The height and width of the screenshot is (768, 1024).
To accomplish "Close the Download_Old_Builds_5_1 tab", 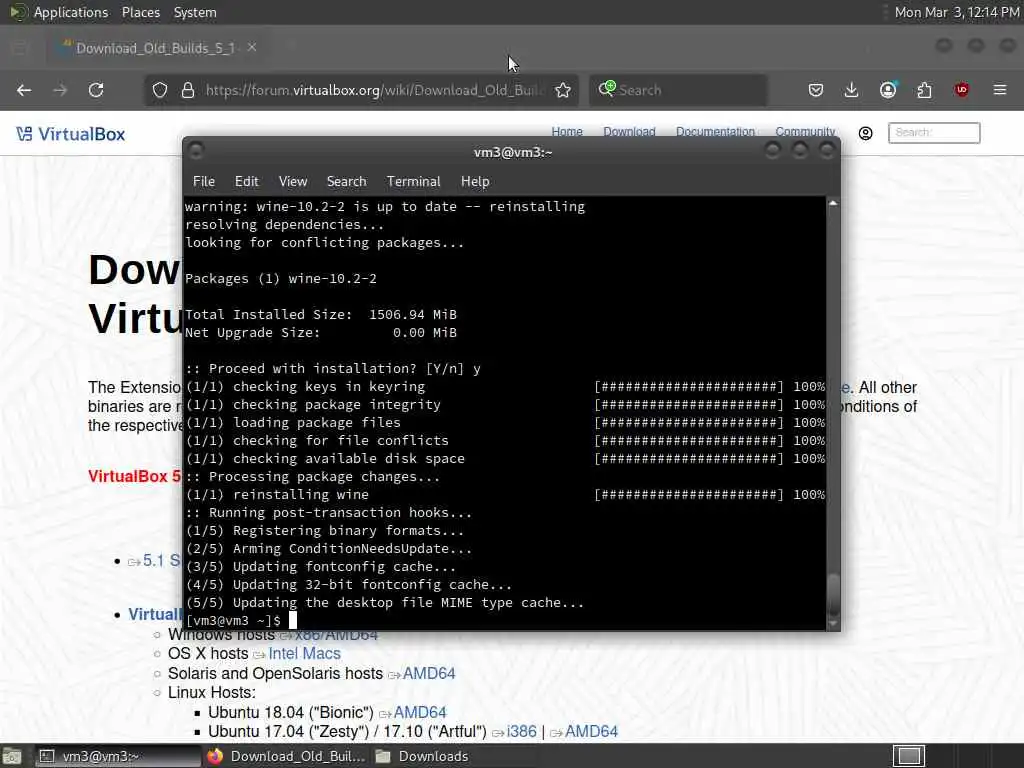I will point(252,47).
